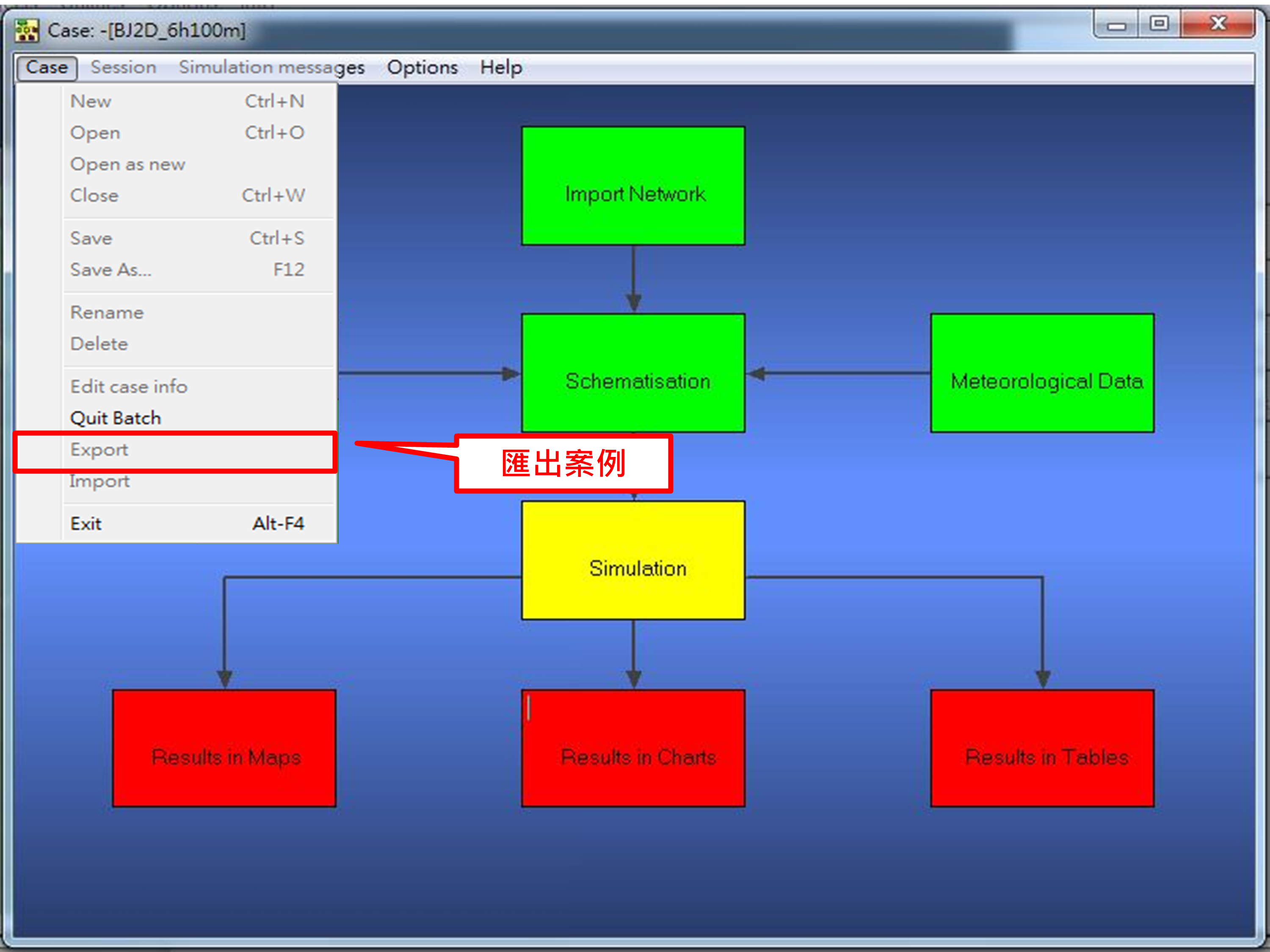Open the Help menu
Screen dimensions: 1270x952
tap(501, 68)
